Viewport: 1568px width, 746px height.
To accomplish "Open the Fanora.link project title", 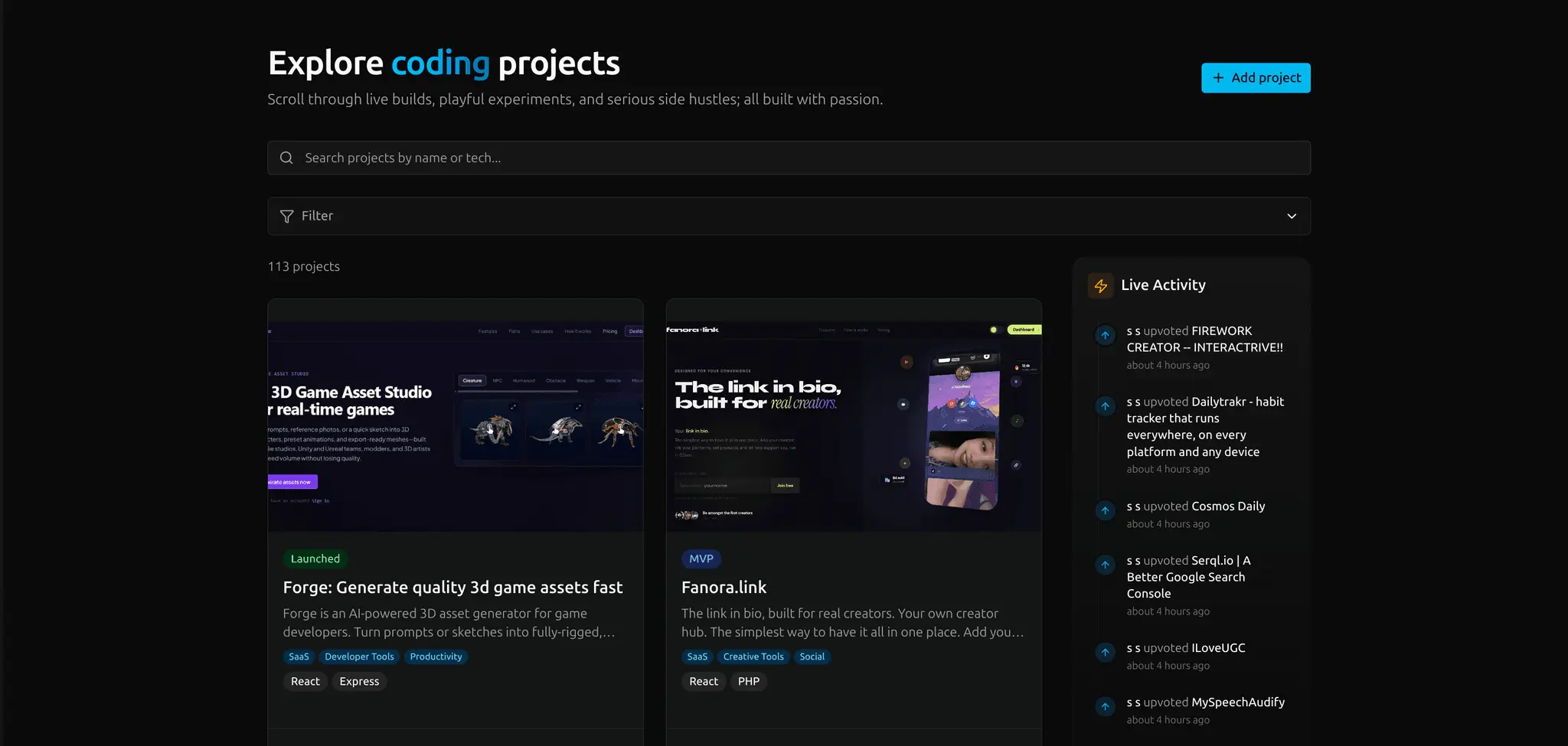I will click(x=724, y=587).
